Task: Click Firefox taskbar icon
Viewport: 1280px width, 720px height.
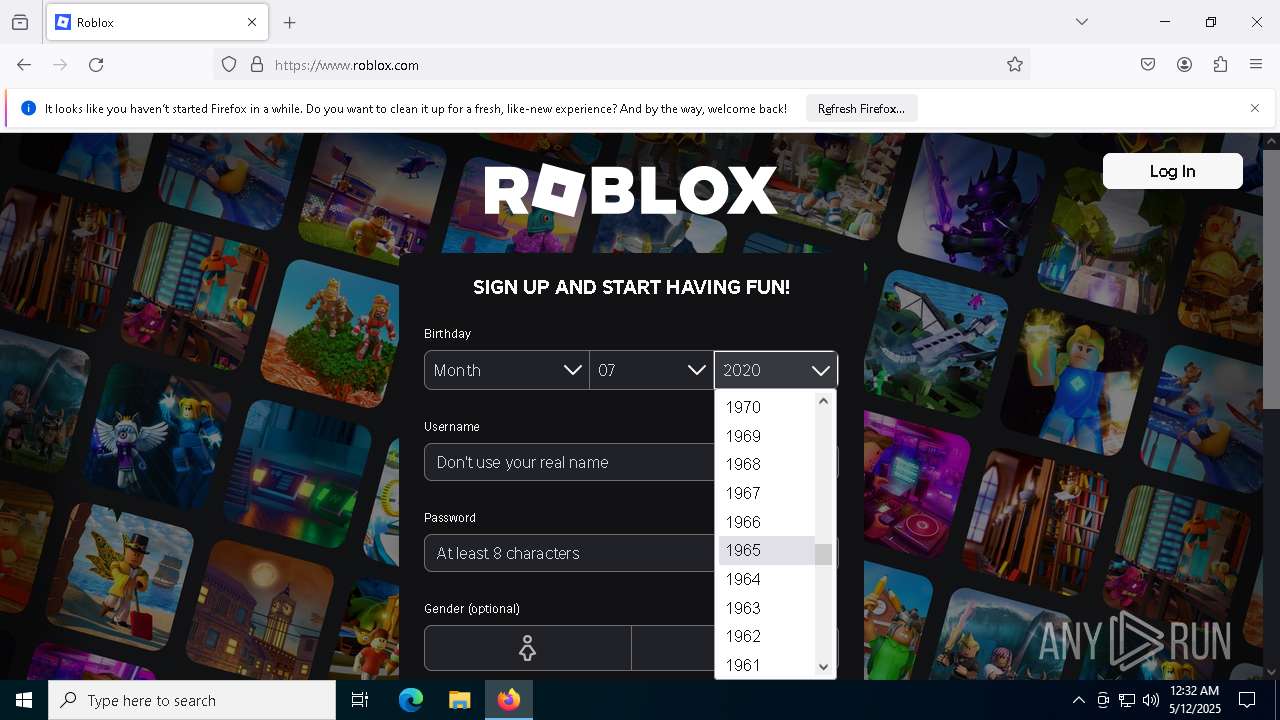Action: click(x=509, y=700)
